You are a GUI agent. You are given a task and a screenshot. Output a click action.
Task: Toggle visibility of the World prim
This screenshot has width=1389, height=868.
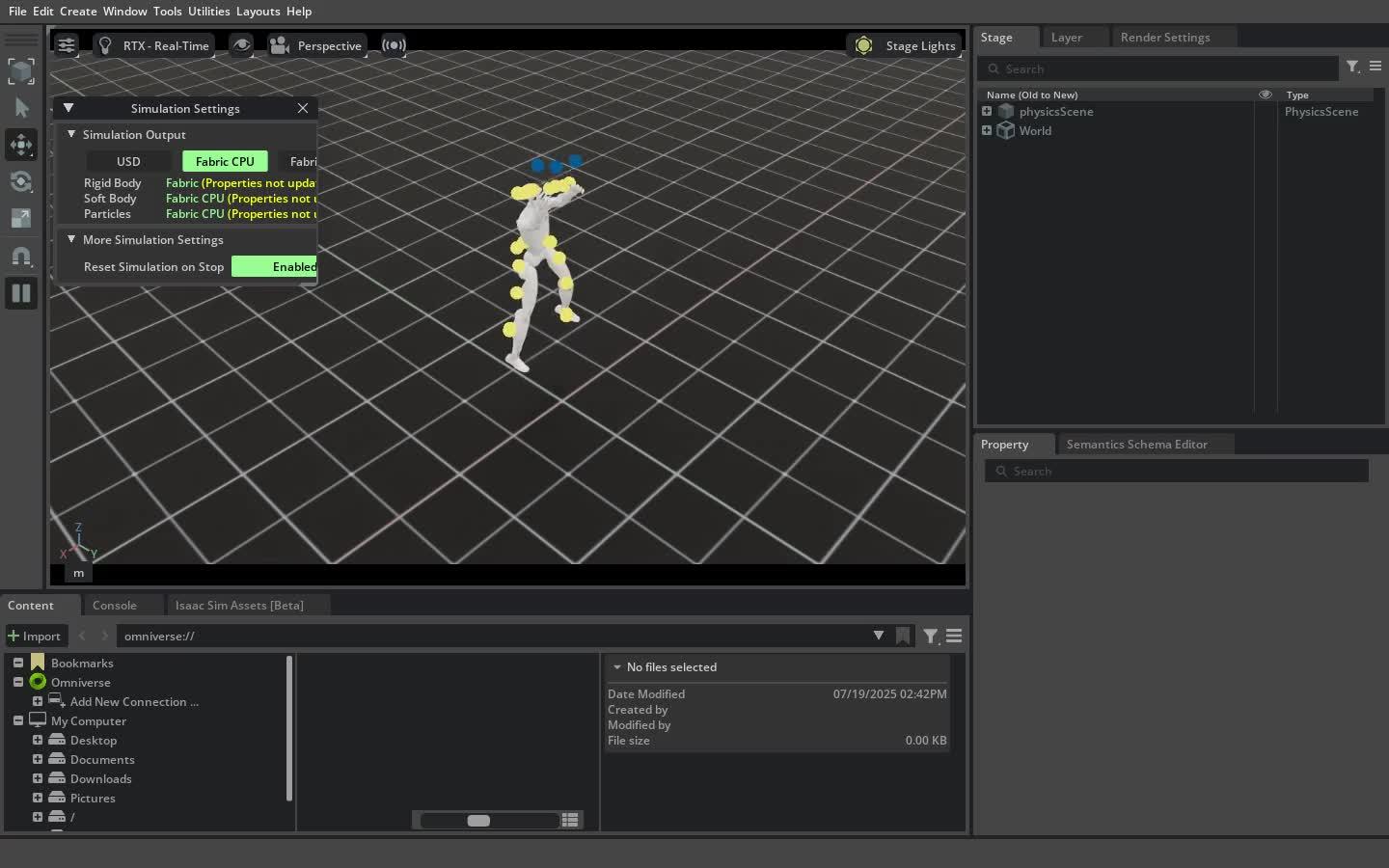pos(1266,130)
